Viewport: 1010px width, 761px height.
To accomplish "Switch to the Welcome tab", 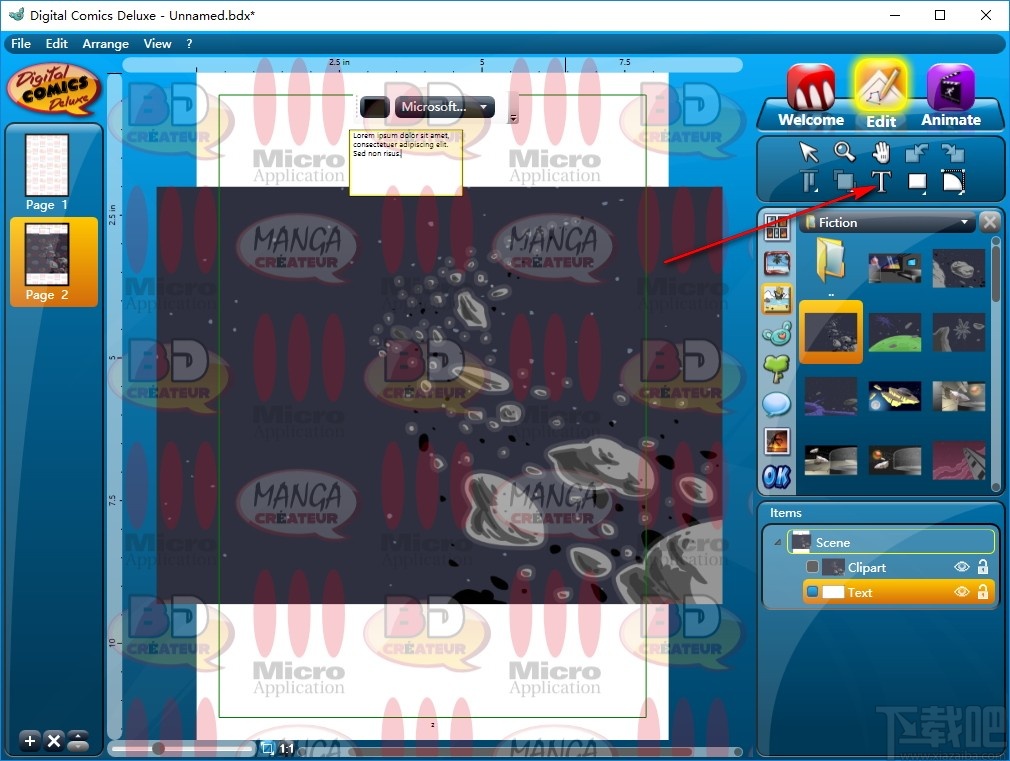I will click(811, 97).
